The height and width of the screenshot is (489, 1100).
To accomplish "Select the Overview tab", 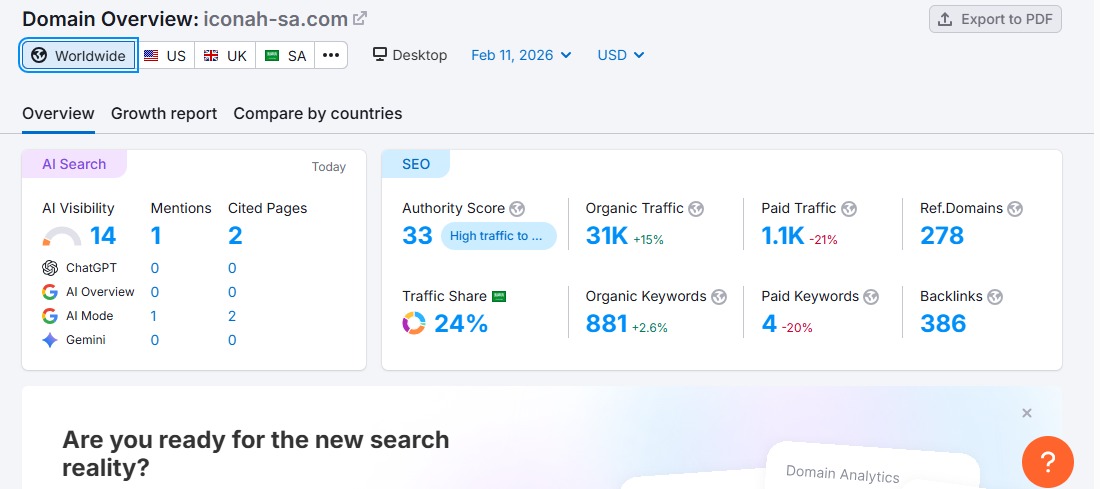I will [x=58, y=114].
